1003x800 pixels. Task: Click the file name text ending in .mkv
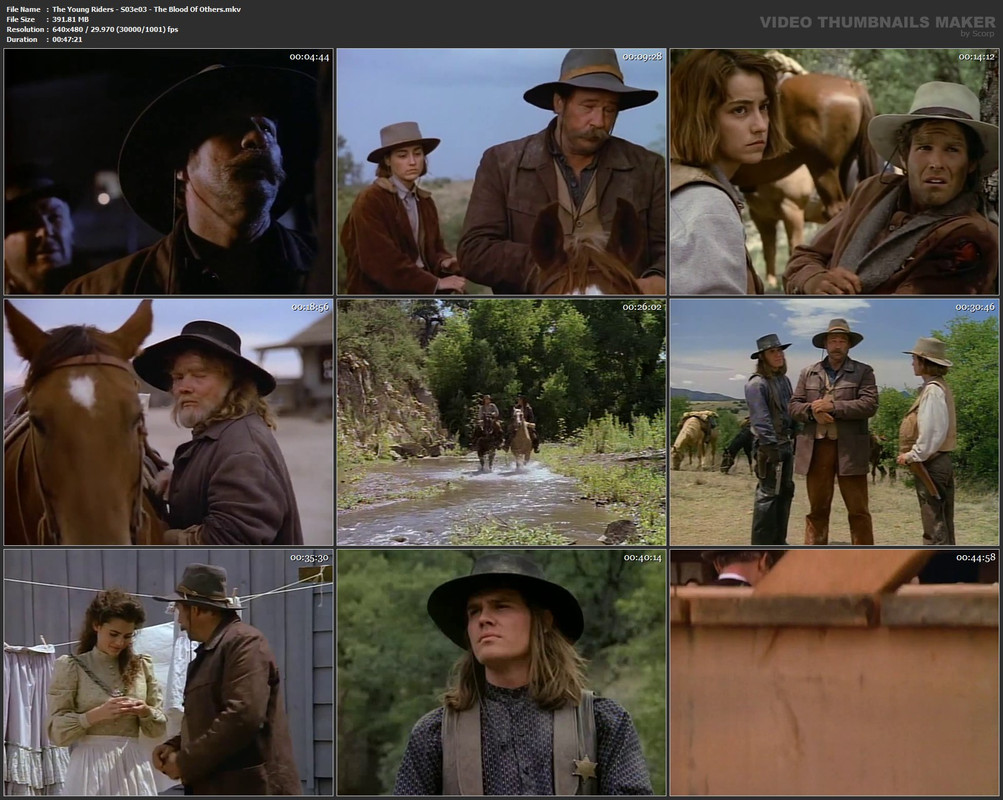pos(146,9)
